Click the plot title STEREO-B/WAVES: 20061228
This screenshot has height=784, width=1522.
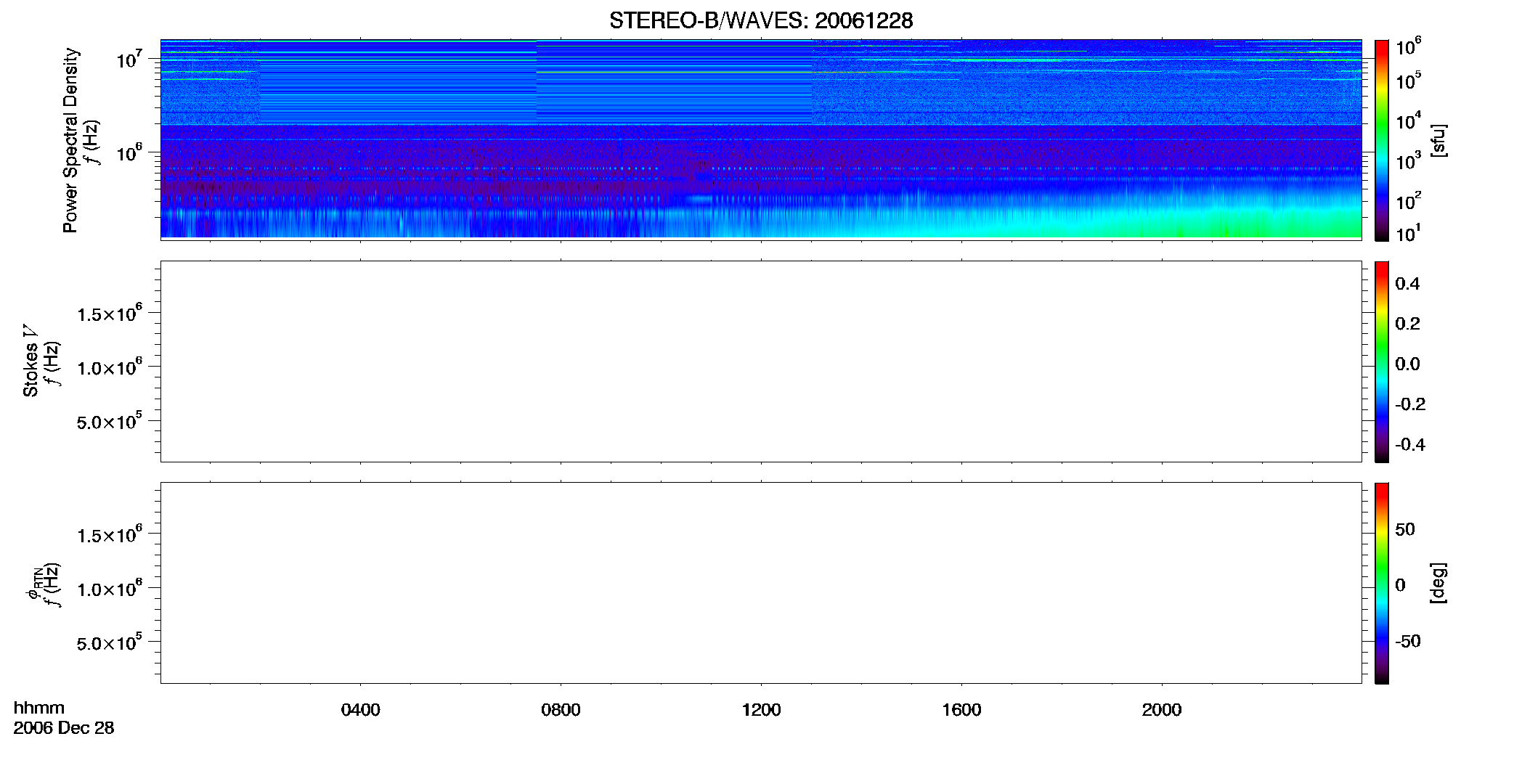tap(761, 20)
